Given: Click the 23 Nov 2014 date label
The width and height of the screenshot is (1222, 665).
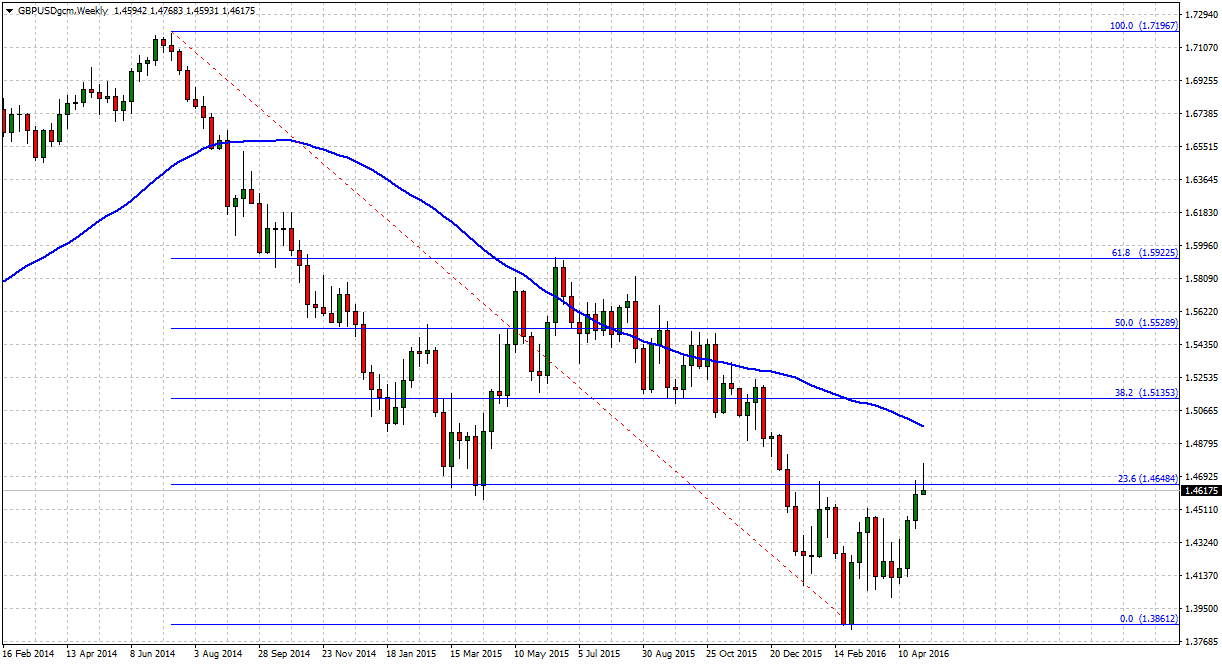Looking at the screenshot, I should (x=348, y=653).
